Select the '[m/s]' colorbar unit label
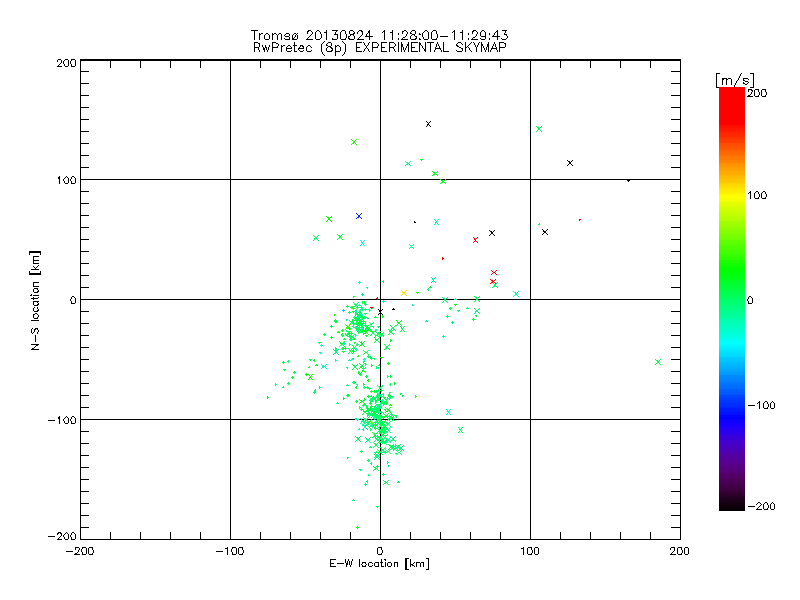The image size is (800, 600). (x=734, y=80)
